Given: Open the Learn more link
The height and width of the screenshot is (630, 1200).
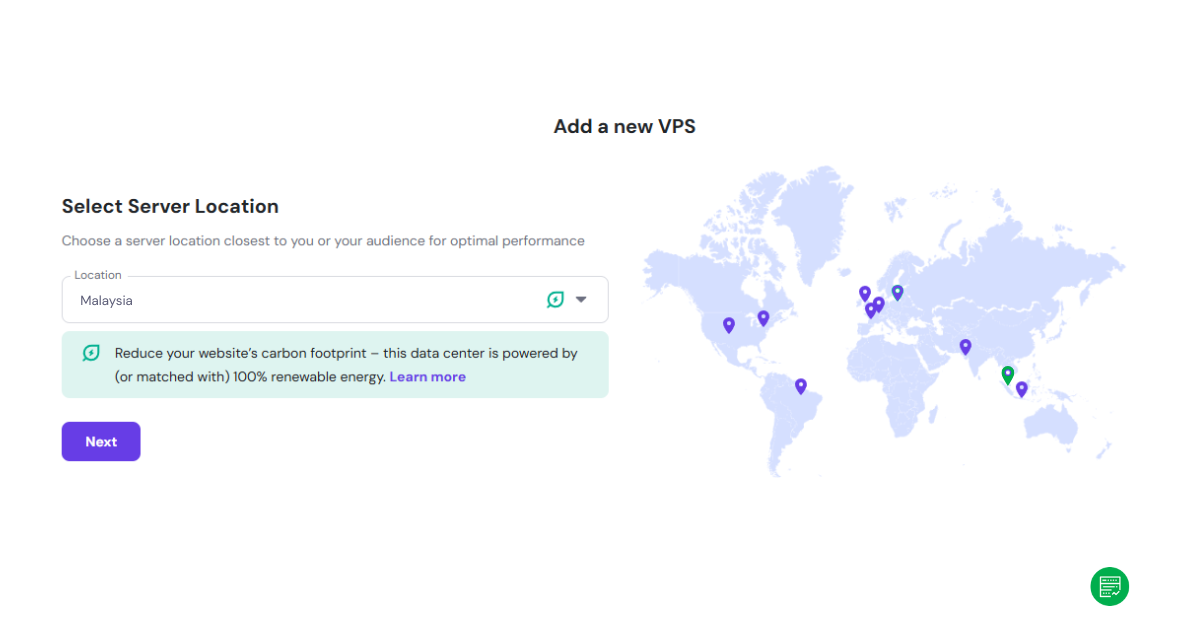Looking at the screenshot, I should (x=428, y=376).
